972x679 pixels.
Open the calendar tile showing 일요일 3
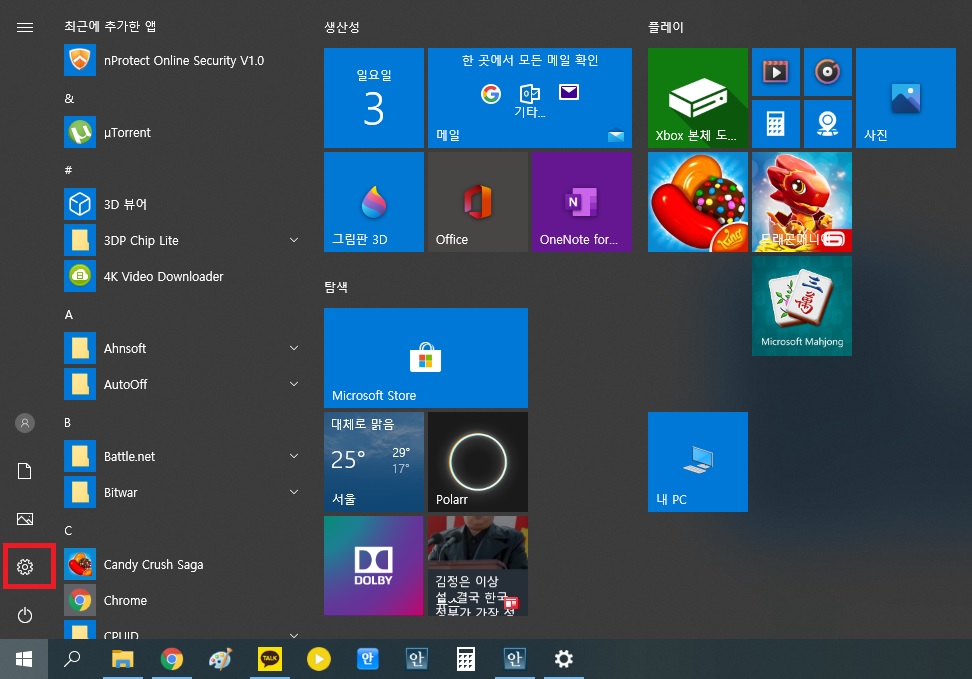[374, 98]
